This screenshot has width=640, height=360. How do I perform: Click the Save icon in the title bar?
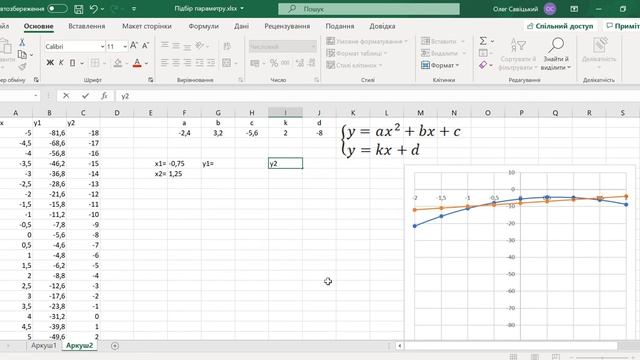click(x=79, y=9)
